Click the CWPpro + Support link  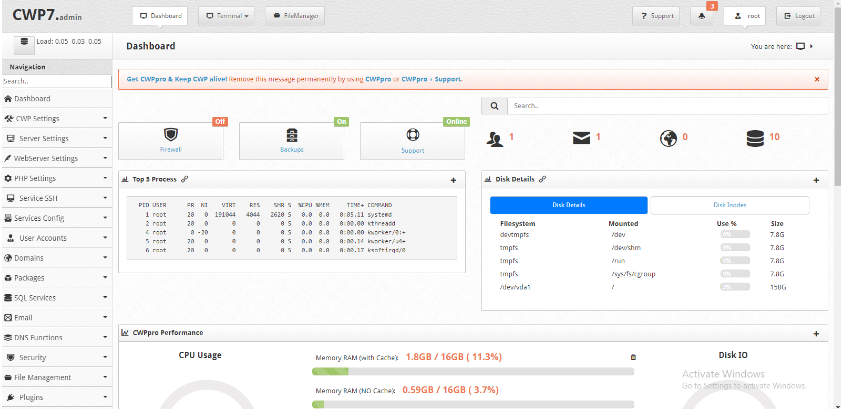tap(432, 79)
